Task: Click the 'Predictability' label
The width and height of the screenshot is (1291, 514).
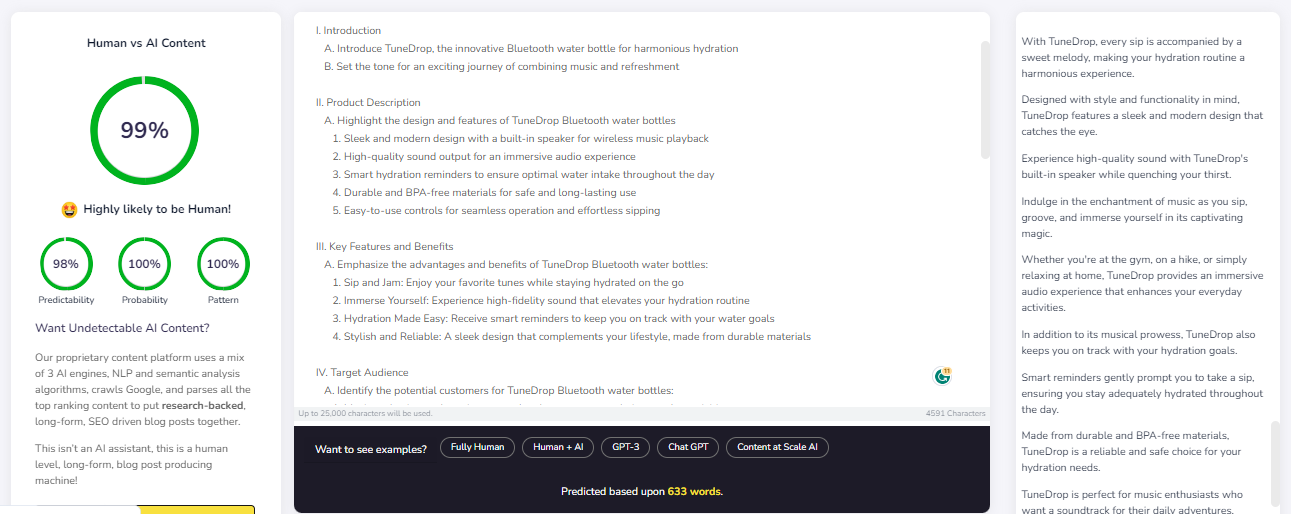Action: pos(66,300)
